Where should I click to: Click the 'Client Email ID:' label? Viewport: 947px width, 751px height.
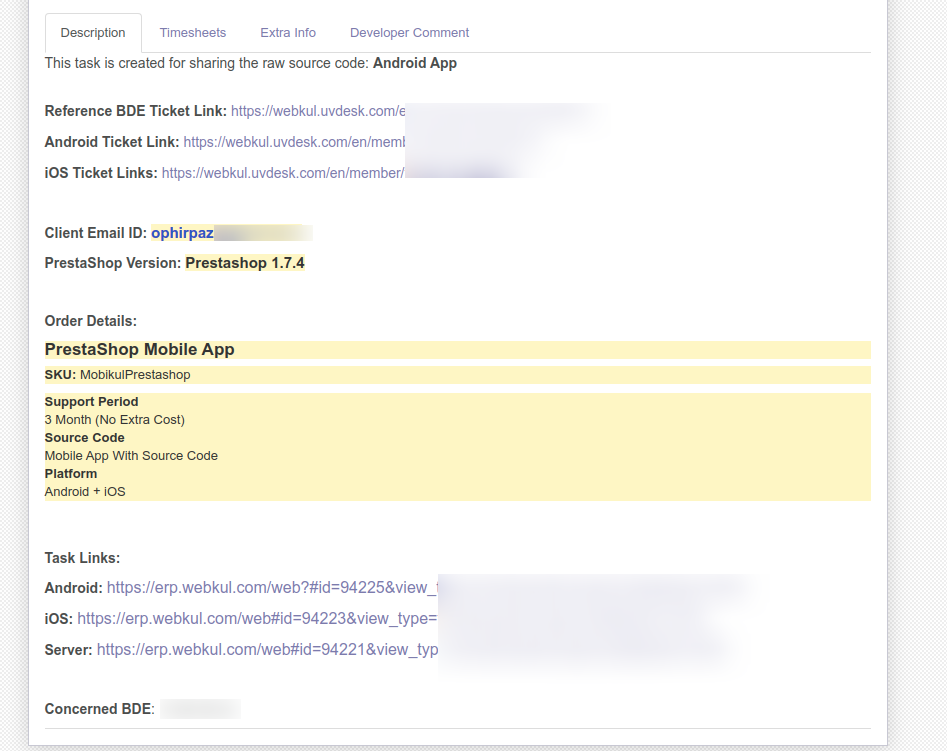pyautogui.click(x=95, y=233)
